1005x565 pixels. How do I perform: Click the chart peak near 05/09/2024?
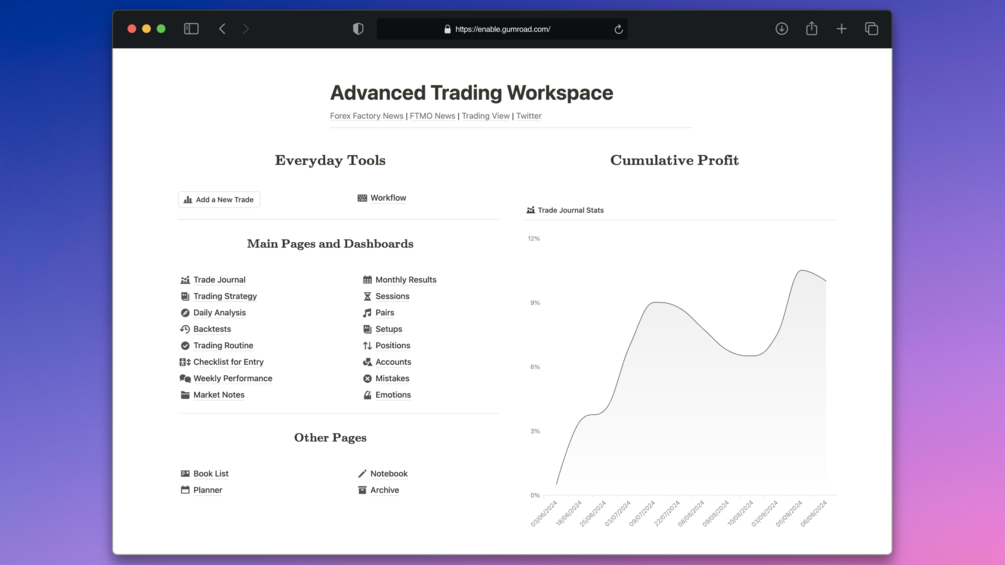tap(801, 270)
